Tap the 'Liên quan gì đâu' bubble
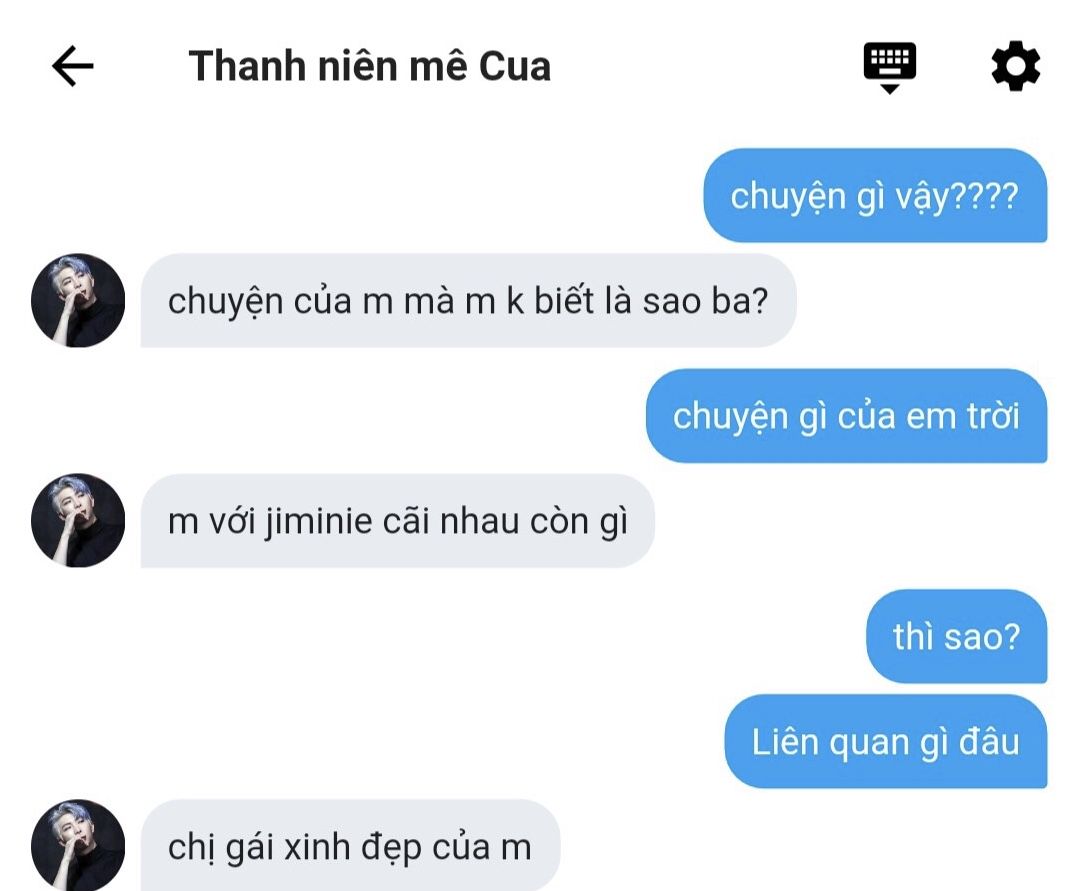Screen dimensions: 1079x891 point(886,742)
